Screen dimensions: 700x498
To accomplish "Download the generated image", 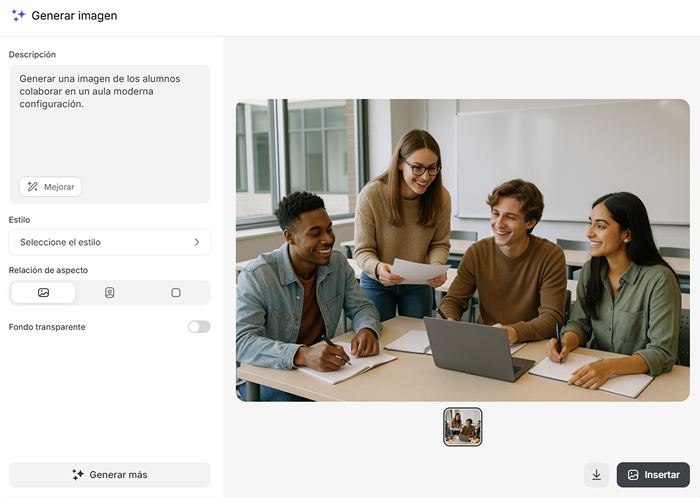I will point(597,475).
